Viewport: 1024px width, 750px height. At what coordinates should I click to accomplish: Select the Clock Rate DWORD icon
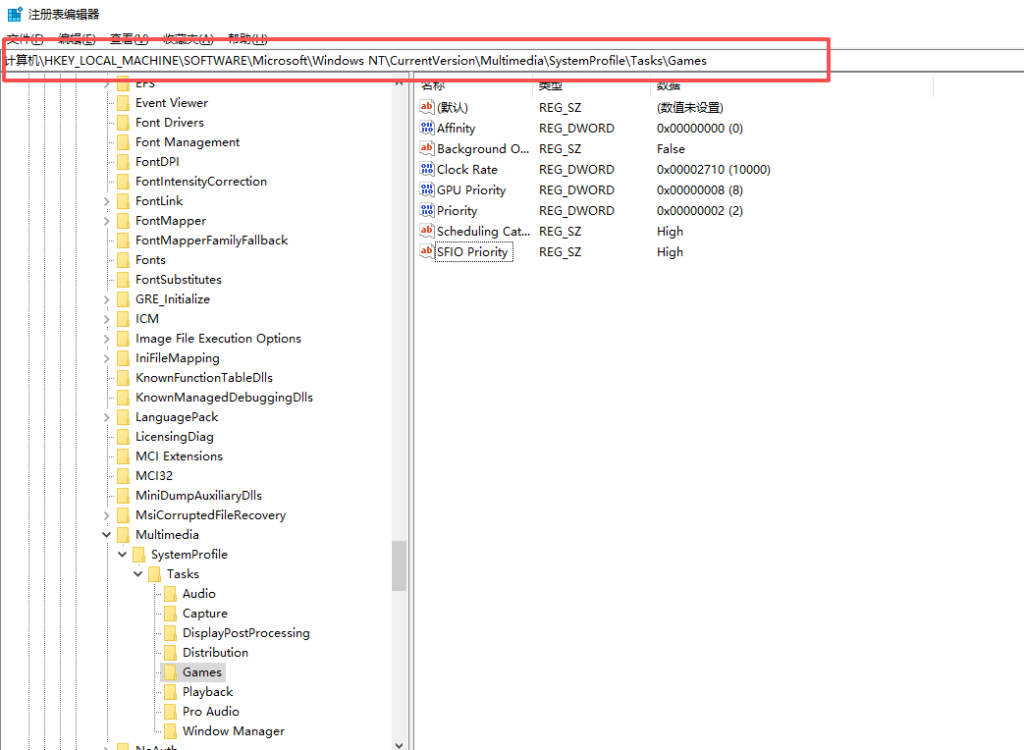coord(427,170)
